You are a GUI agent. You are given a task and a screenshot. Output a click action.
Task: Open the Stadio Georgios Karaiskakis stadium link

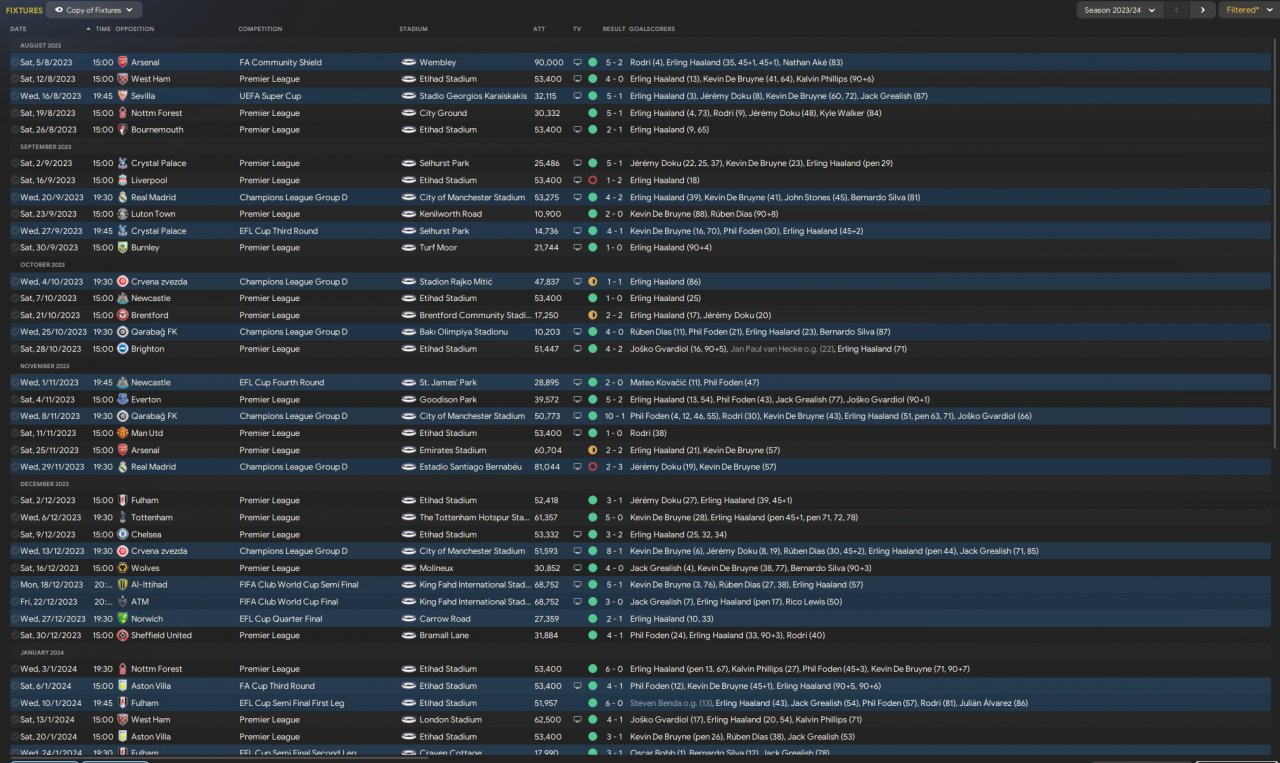pos(472,96)
